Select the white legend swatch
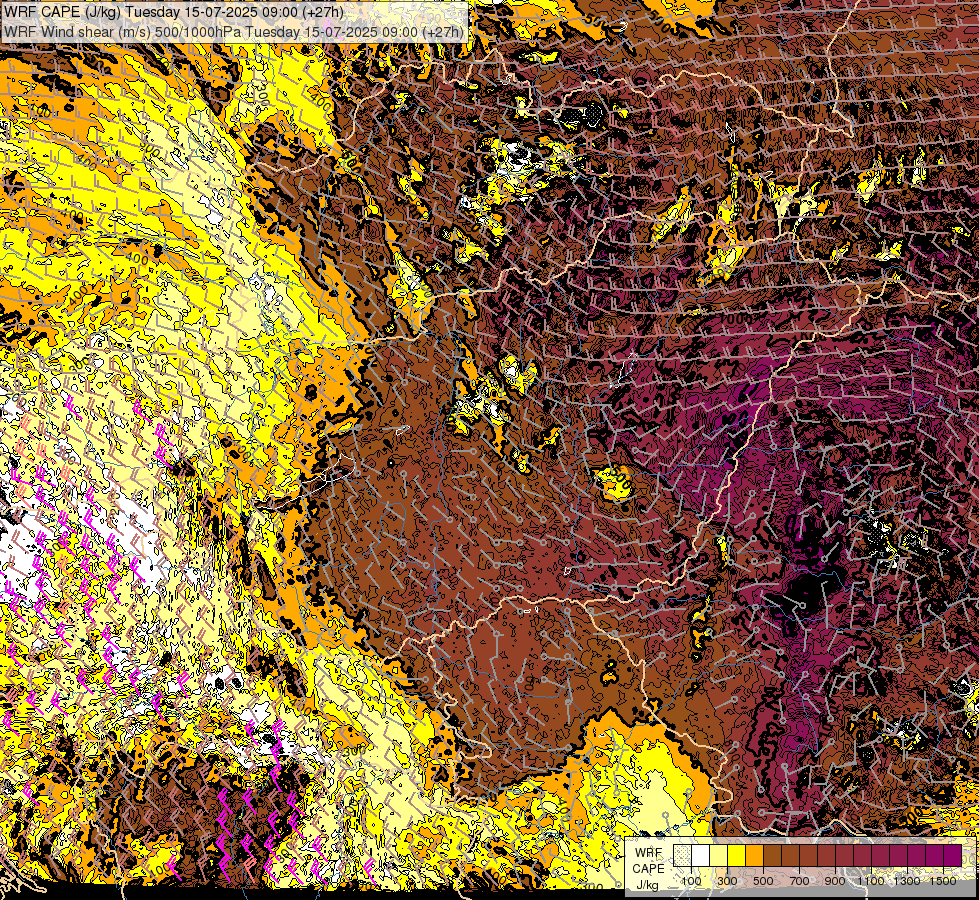This screenshot has width=979, height=900. (701, 855)
